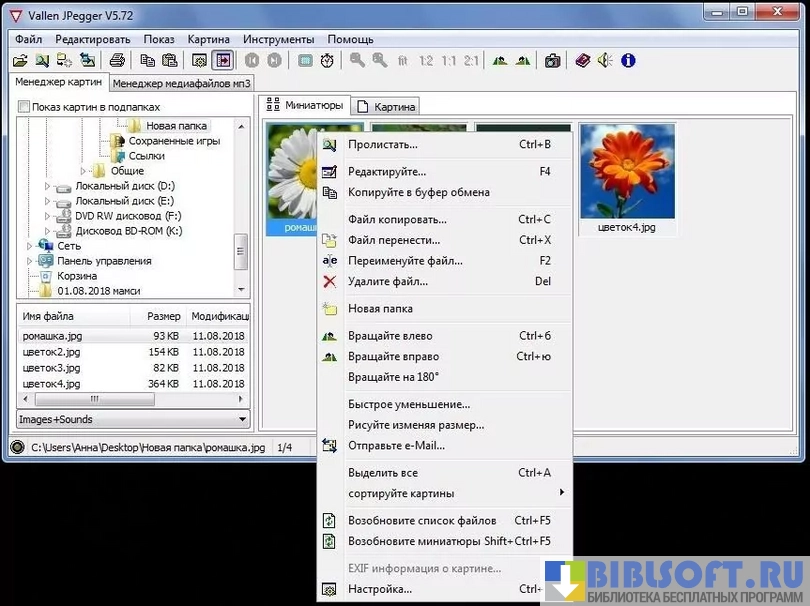
Task: Choose 'Переименуйте файл...' in context menu
Action: tap(405, 261)
